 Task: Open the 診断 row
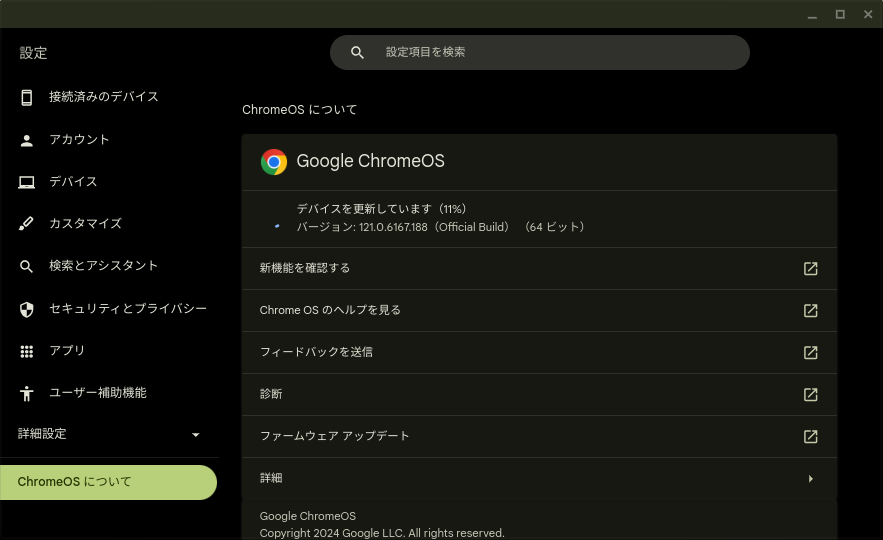coord(539,395)
